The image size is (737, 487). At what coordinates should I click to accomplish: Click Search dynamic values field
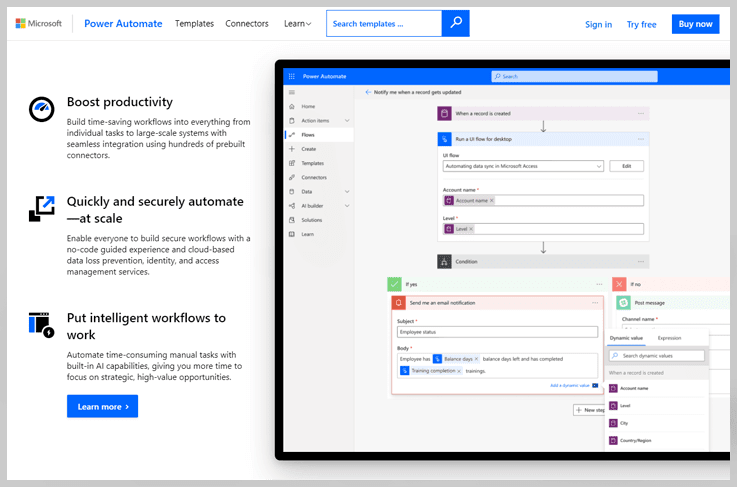click(657, 356)
